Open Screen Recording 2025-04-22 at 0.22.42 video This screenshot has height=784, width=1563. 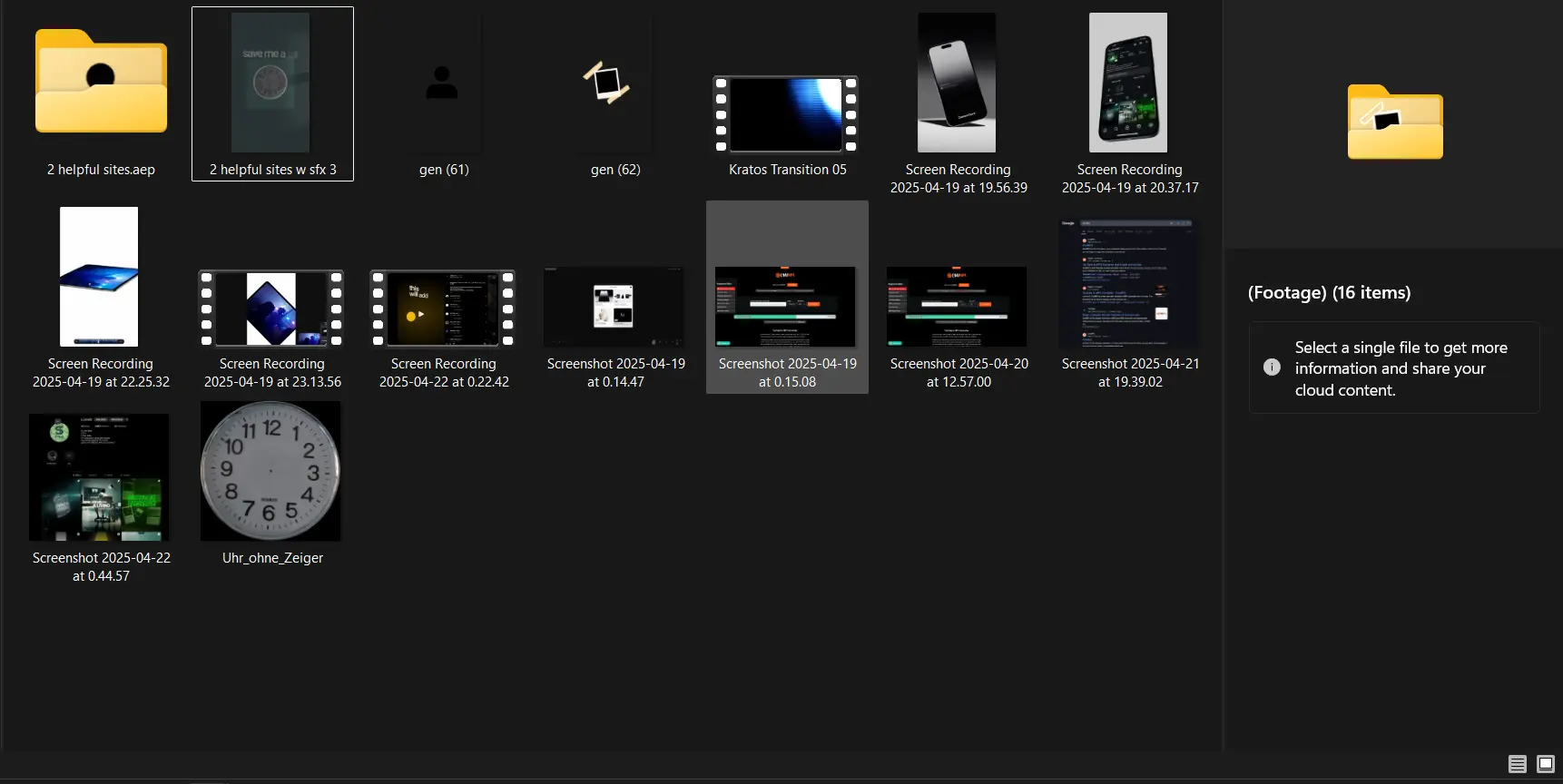point(442,309)
